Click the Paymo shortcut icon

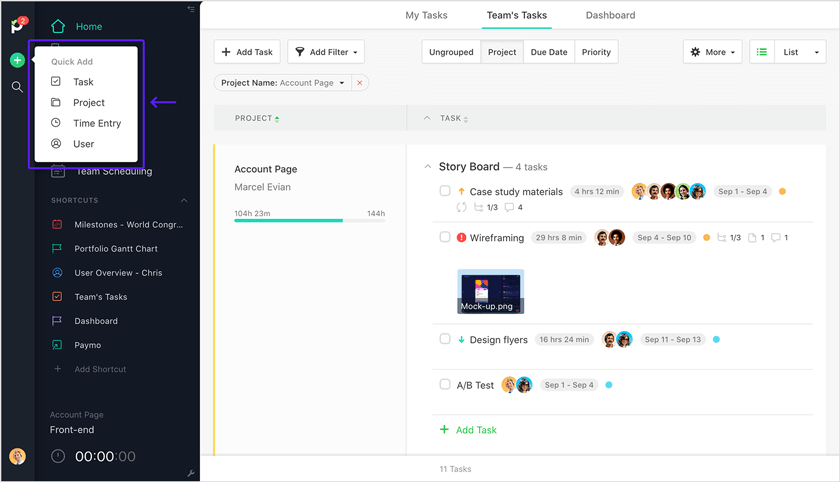click(57, 345)
